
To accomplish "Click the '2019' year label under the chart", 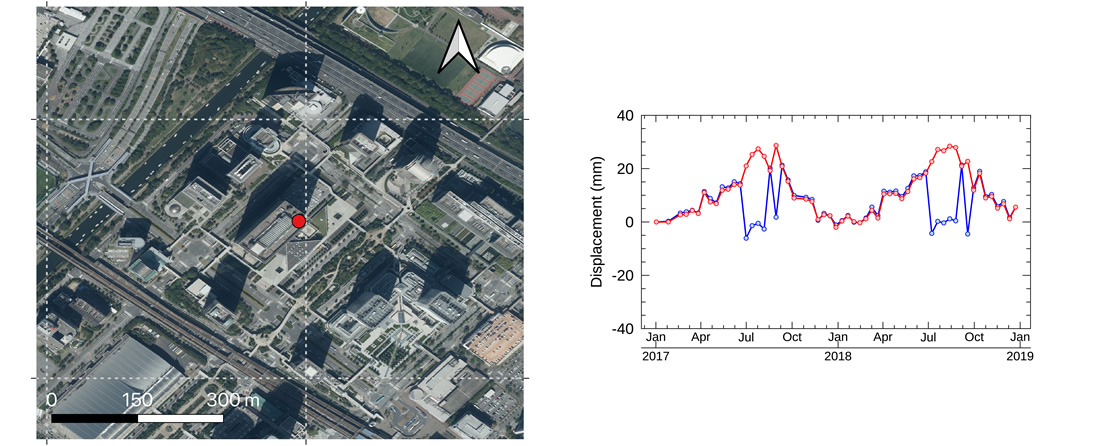I will click(x=1019, y=356).
